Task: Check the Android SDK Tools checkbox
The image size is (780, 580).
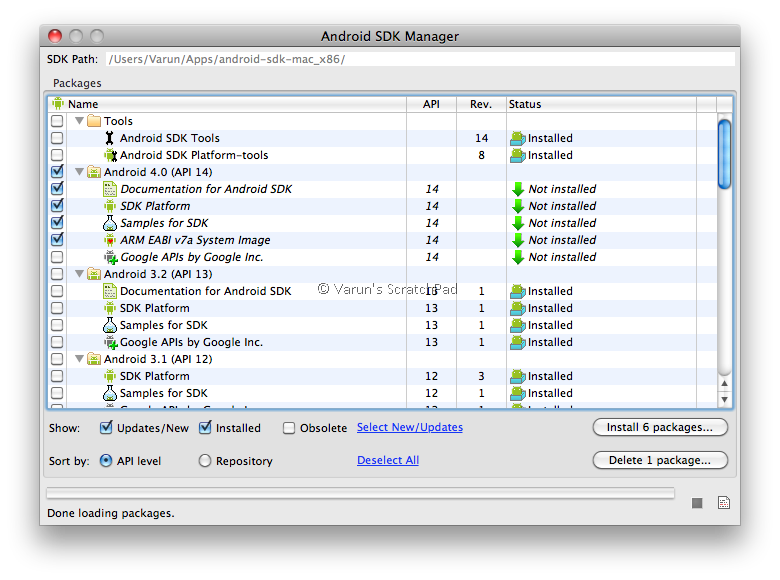Action: coord(57,138)
